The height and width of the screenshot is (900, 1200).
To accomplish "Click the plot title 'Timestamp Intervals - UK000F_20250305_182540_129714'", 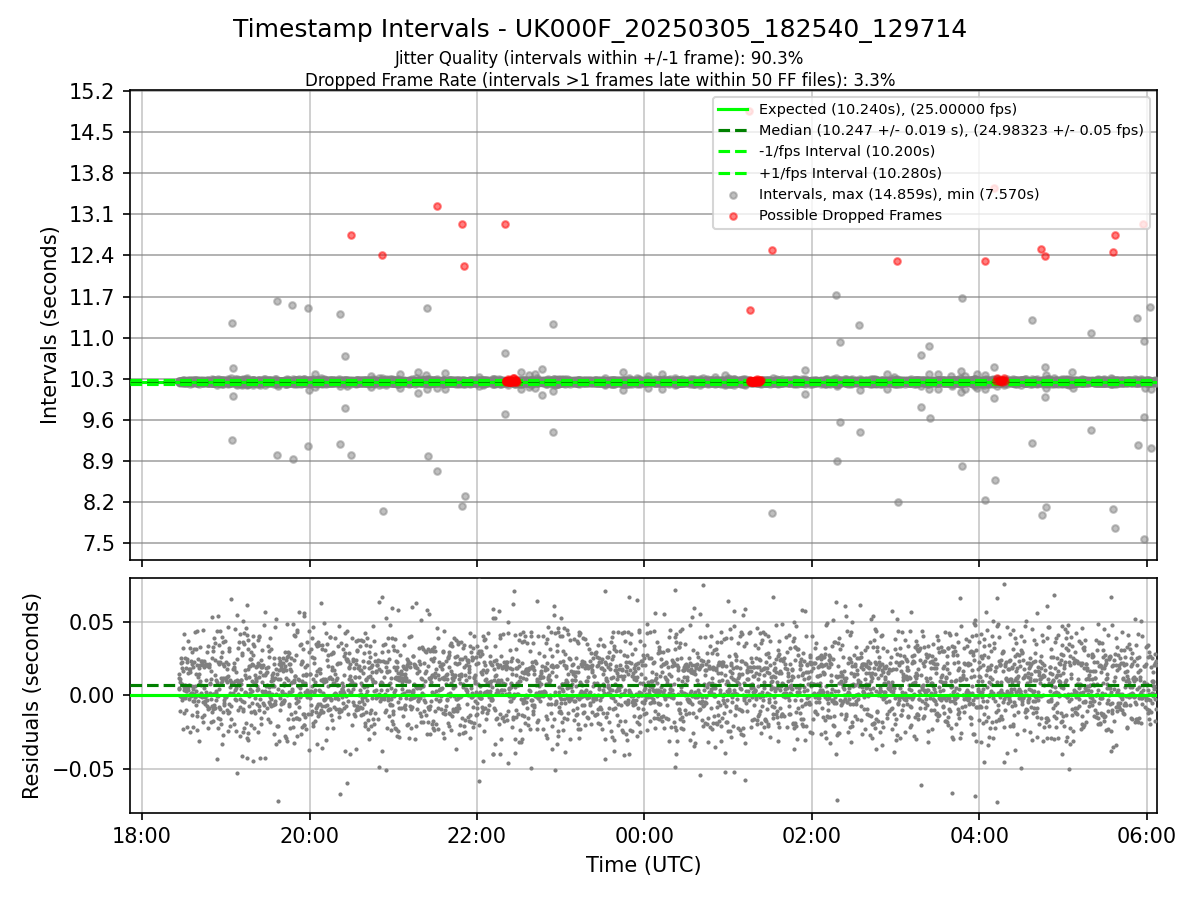I will point(600,29).
